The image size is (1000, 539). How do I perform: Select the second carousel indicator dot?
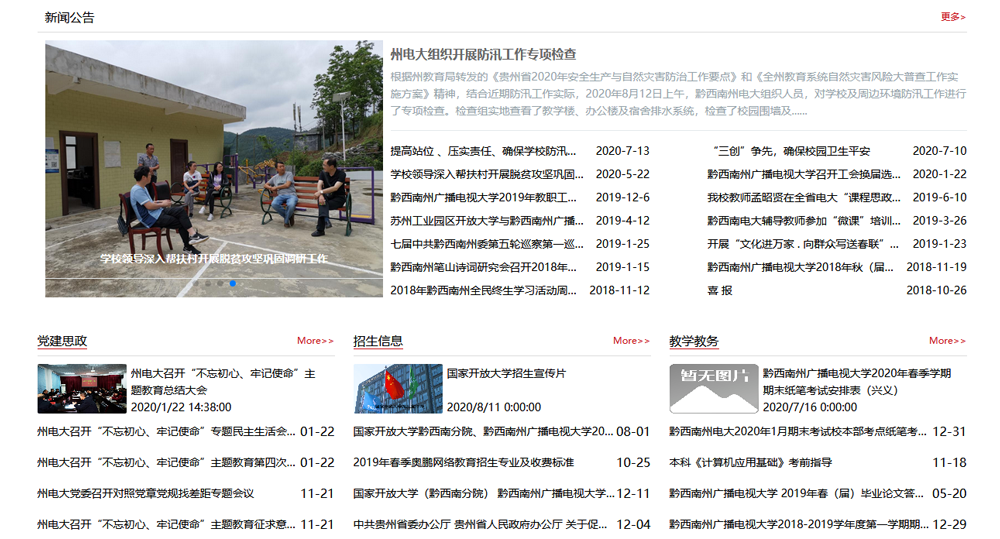coord(208,283)
